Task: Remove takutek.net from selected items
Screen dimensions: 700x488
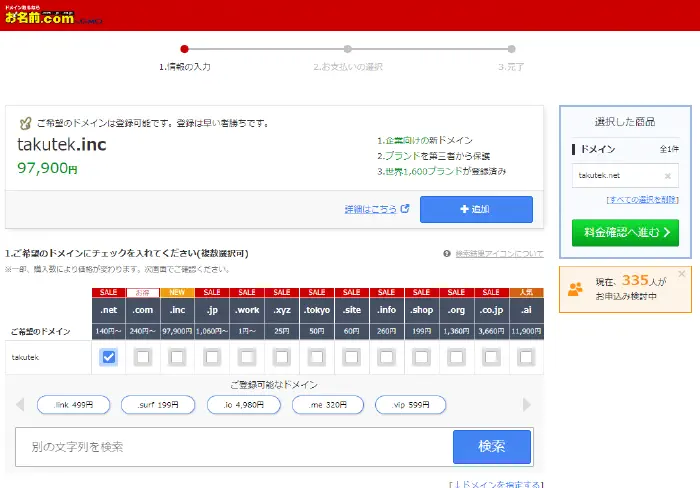Action: (x=667, y=176)
